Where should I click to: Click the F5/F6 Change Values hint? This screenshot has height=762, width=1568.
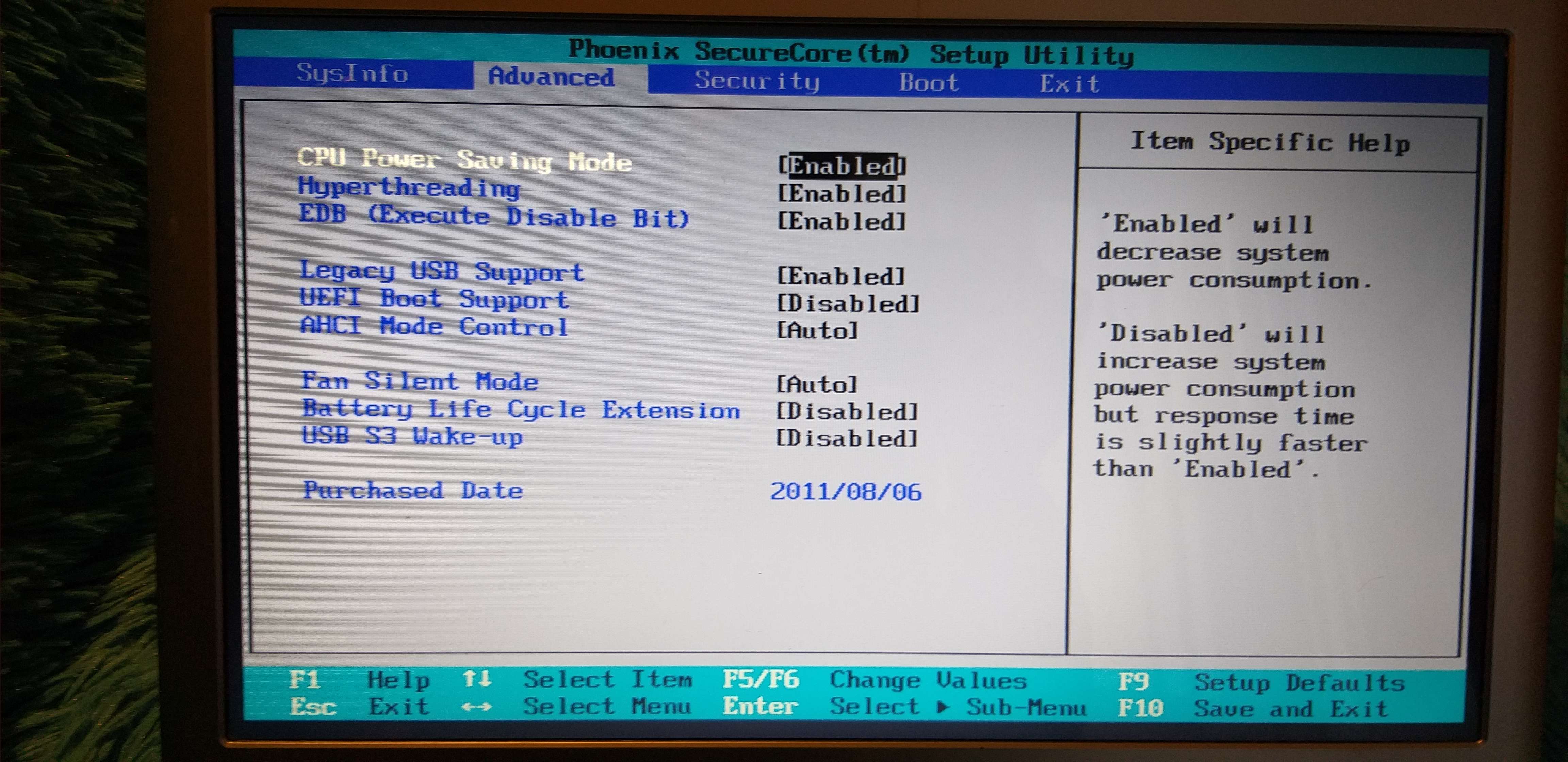875,680
